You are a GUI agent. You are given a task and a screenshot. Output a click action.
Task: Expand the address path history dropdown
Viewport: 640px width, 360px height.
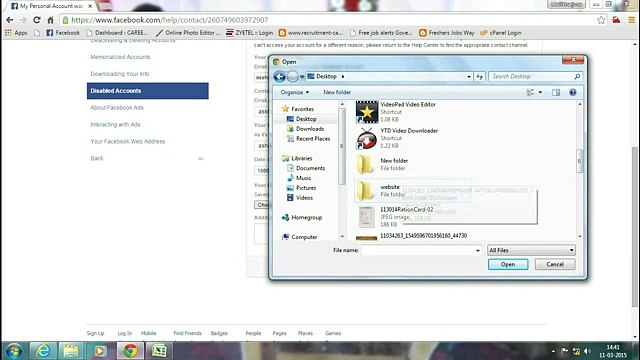469,76
